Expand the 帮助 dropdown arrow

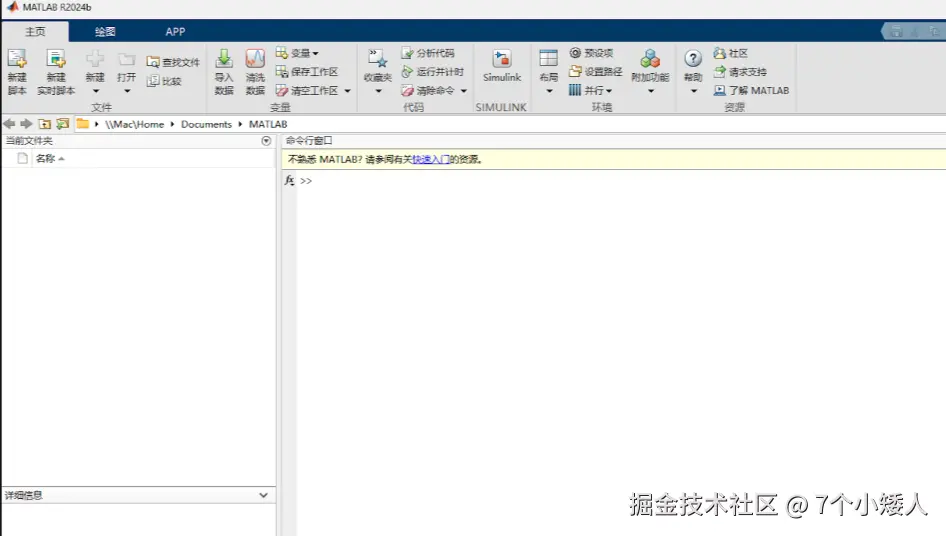pos(694,91)
